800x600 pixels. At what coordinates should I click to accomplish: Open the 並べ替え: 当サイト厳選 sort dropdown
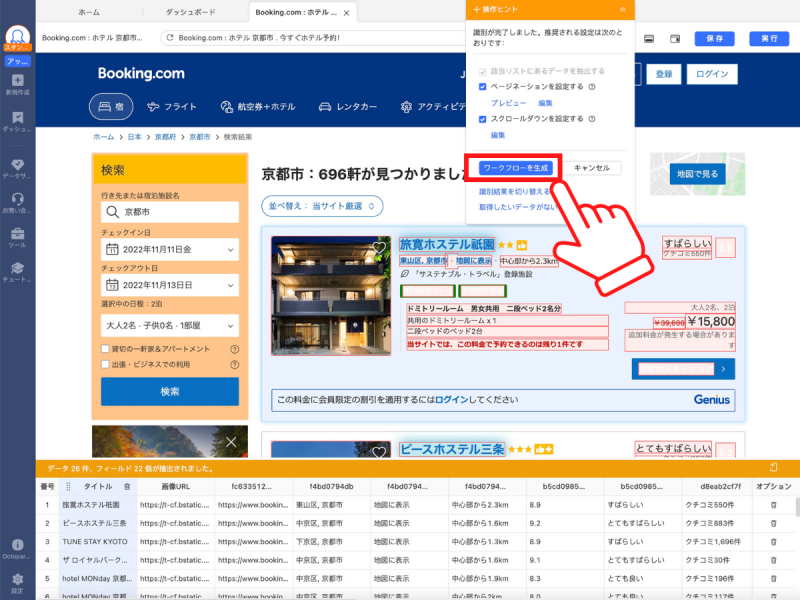[x=322, y=206]
